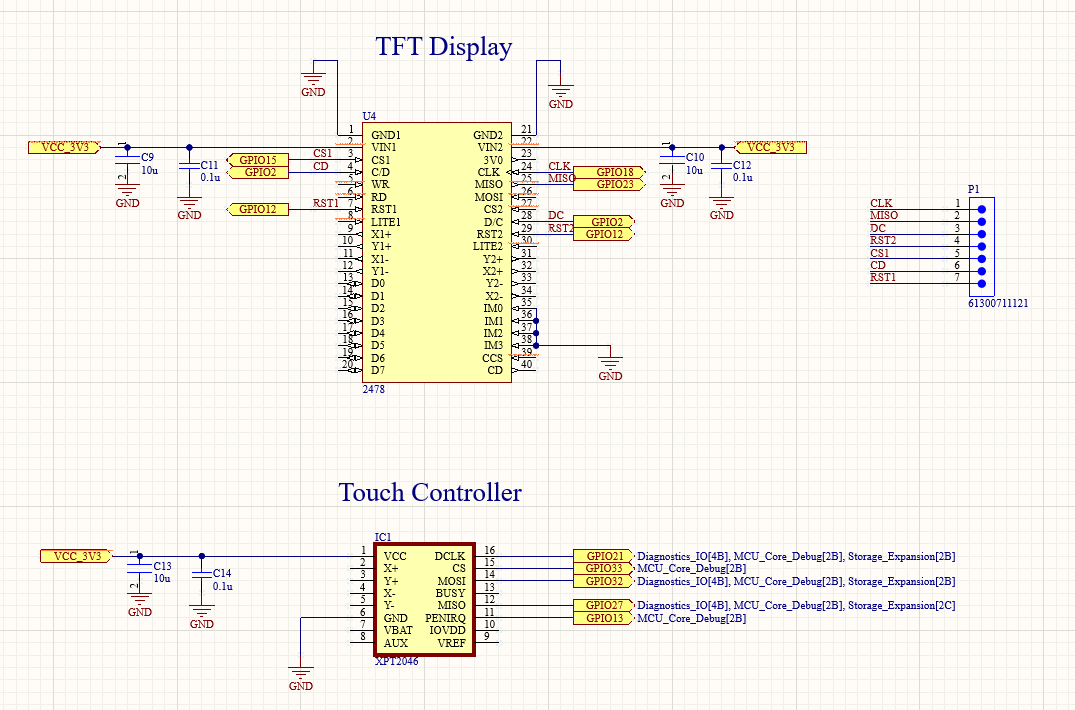Click the GPIO12 port on the RST2 net

click(x=604, y=234)
